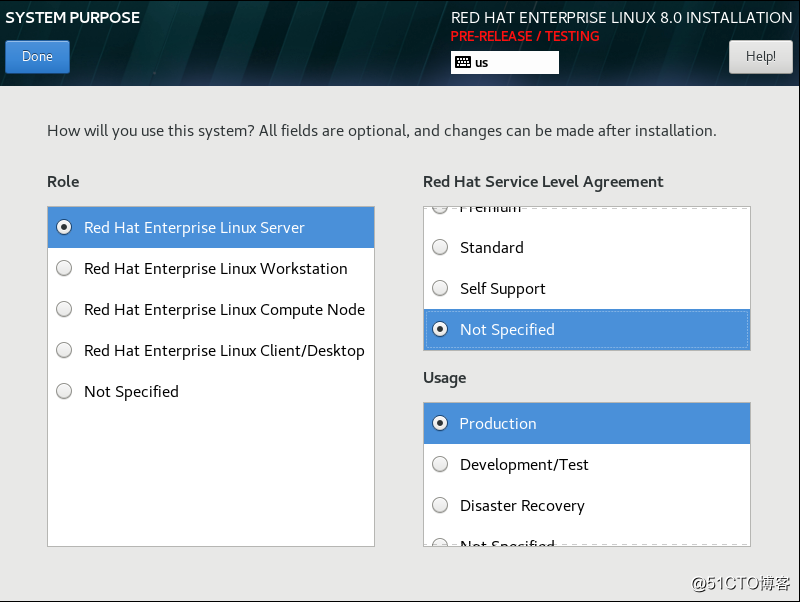Screen dimensions: 800x602
Task: Click the Role heading
Action: coord(63,182)
